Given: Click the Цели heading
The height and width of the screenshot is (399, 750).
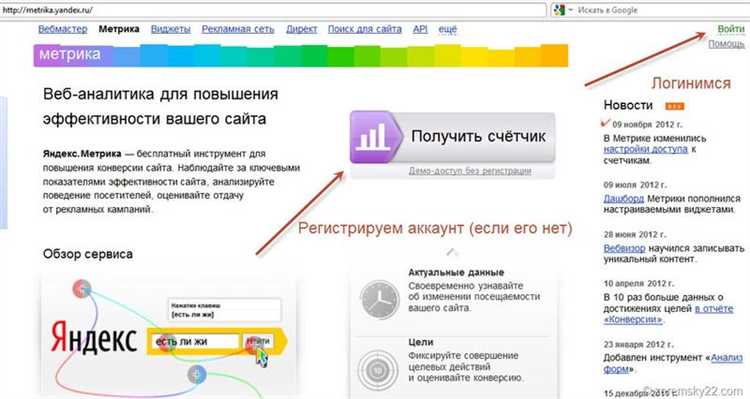Looking at the screenshot, I should (x=420, y=342).
